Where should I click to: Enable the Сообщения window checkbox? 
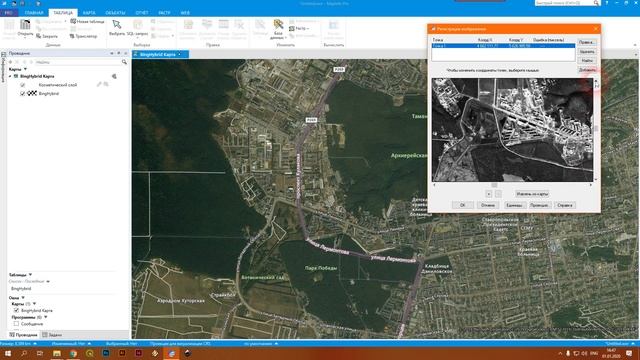pyautogui.click(x=16, y=324)
